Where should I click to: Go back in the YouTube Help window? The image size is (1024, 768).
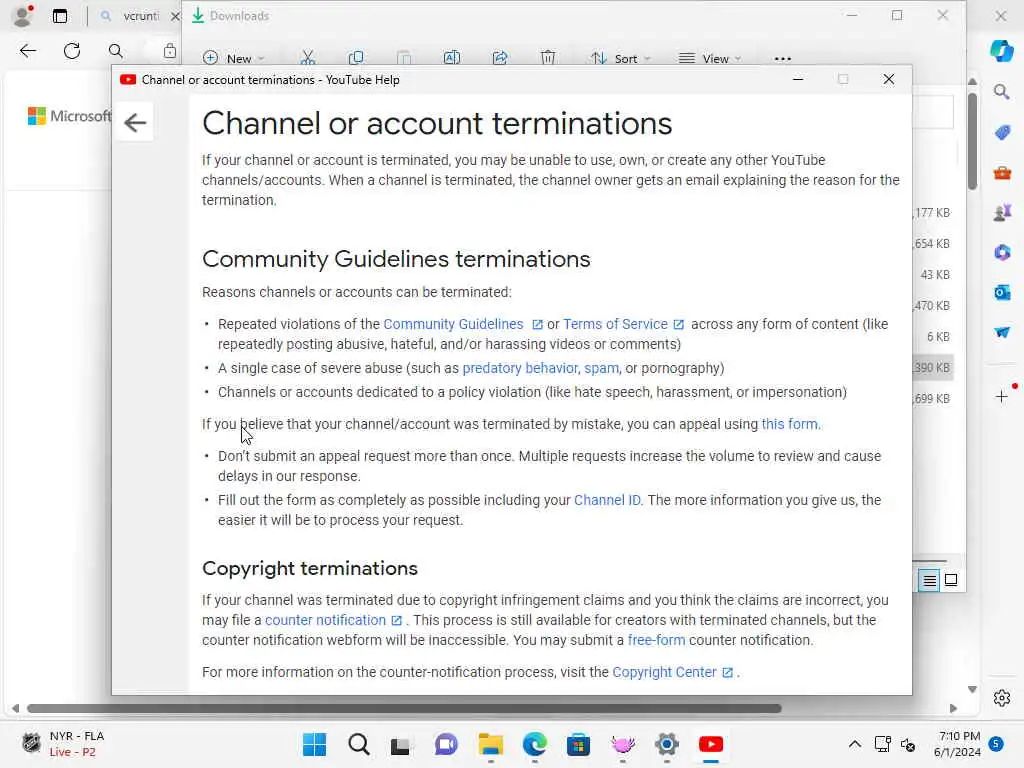point(135,122)
